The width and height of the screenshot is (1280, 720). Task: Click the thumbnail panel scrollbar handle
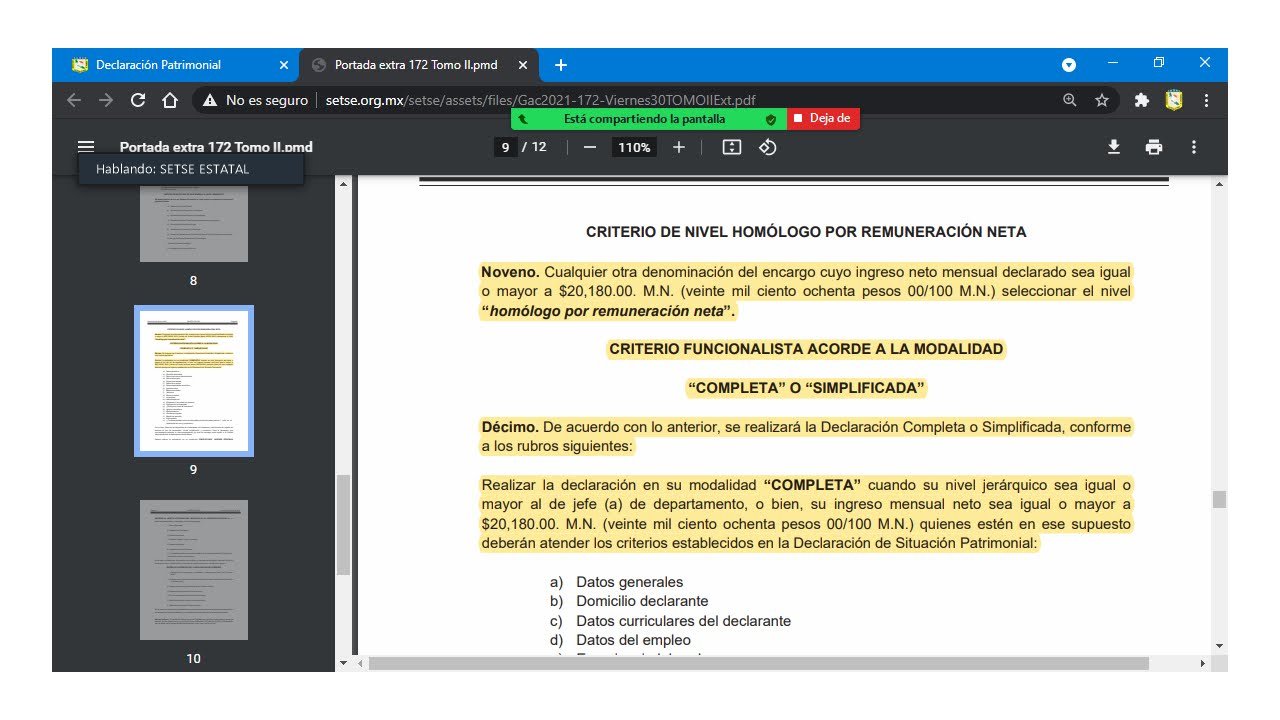click(x=343, y=524)
